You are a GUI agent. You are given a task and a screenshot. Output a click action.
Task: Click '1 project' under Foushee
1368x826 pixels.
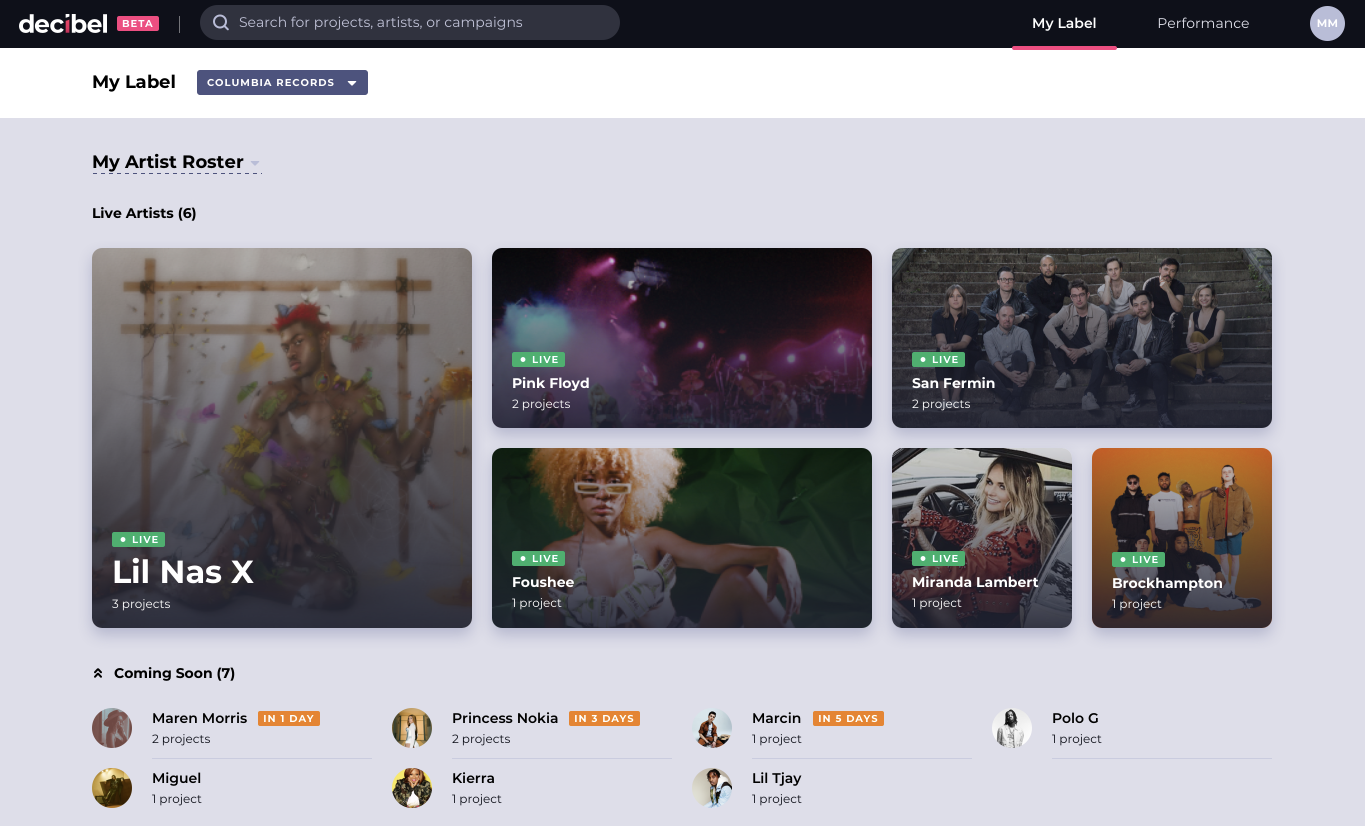[x=537, y=603]
